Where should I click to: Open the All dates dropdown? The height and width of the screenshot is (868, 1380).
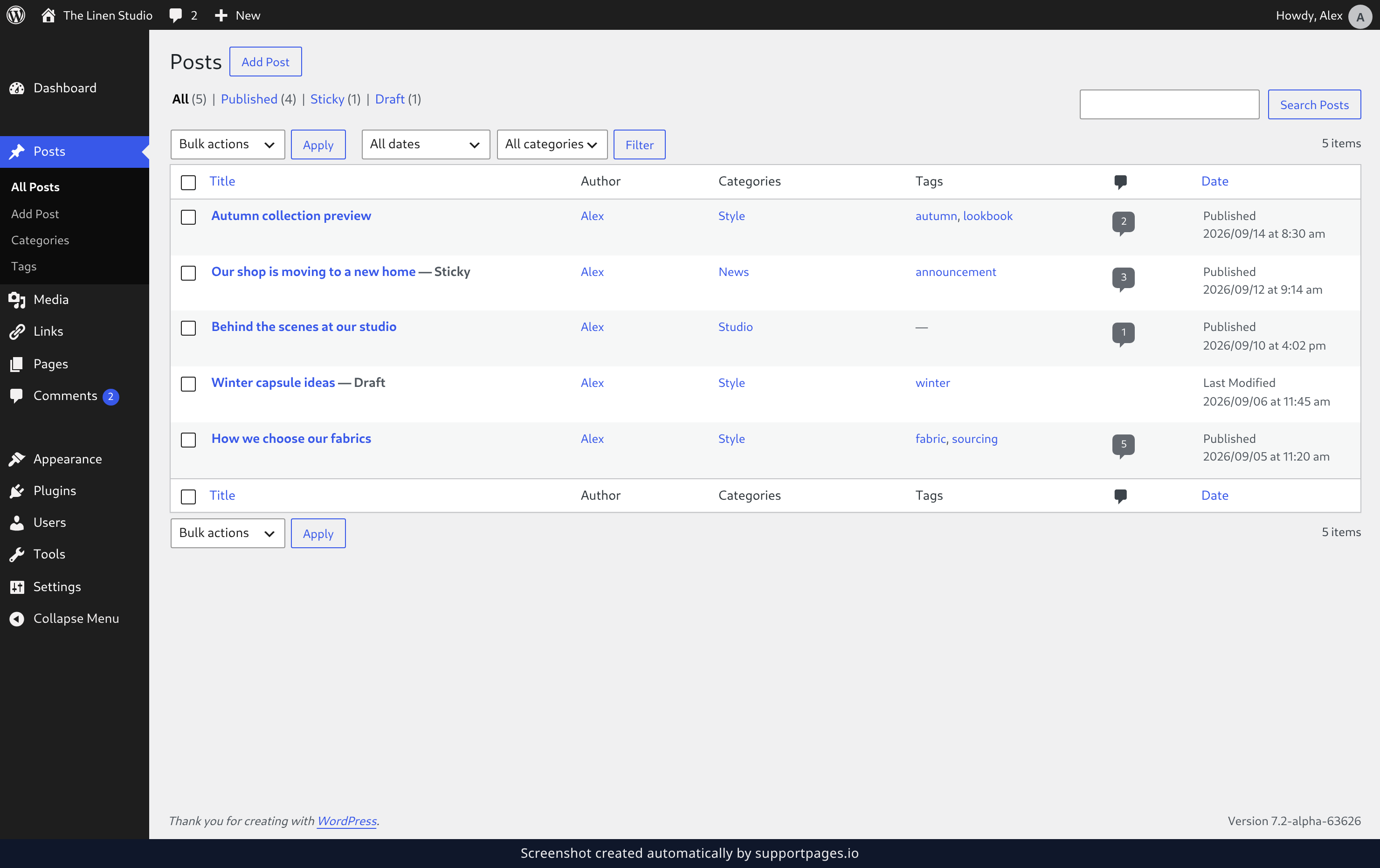[425, 145]
